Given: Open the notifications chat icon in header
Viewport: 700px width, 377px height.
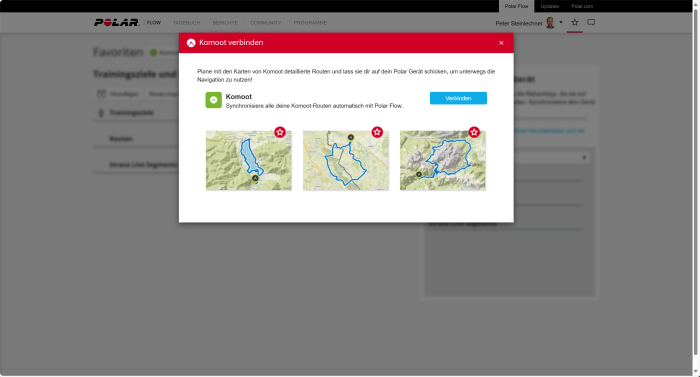Looking at the screenshot, I should click(x=591, y=22).
